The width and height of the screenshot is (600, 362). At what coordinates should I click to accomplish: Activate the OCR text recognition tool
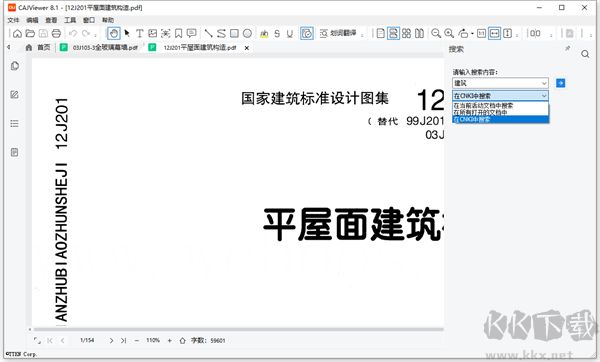(x=165, y=34)
